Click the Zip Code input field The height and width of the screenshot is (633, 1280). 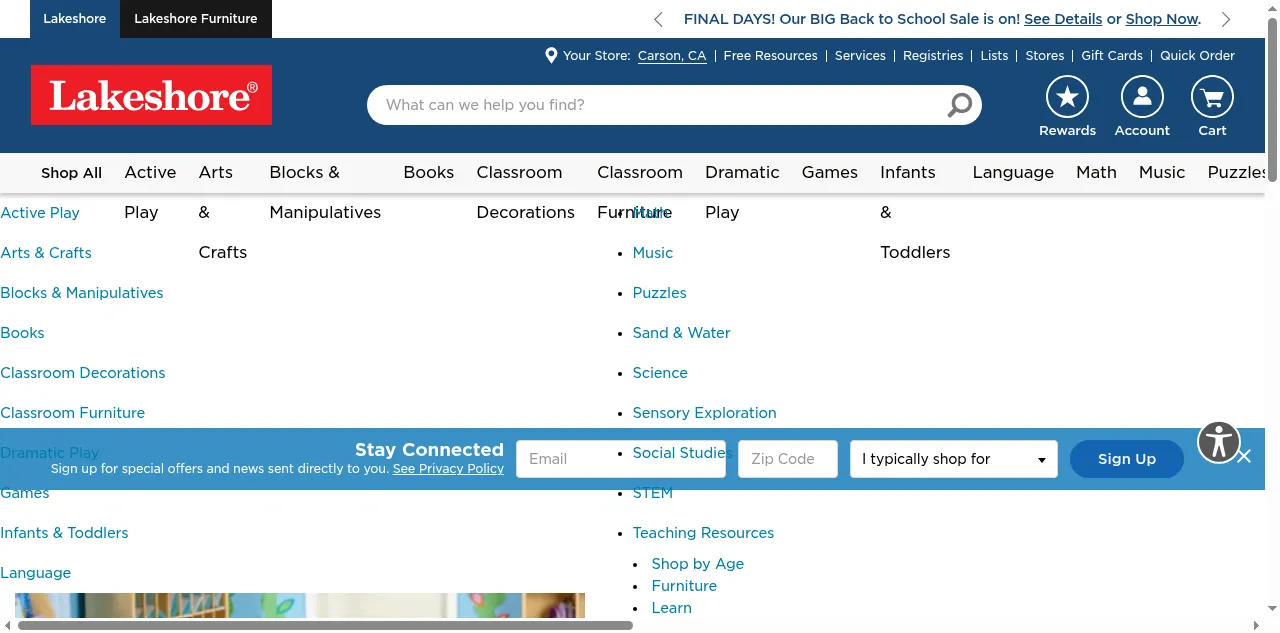pos(787,459)
